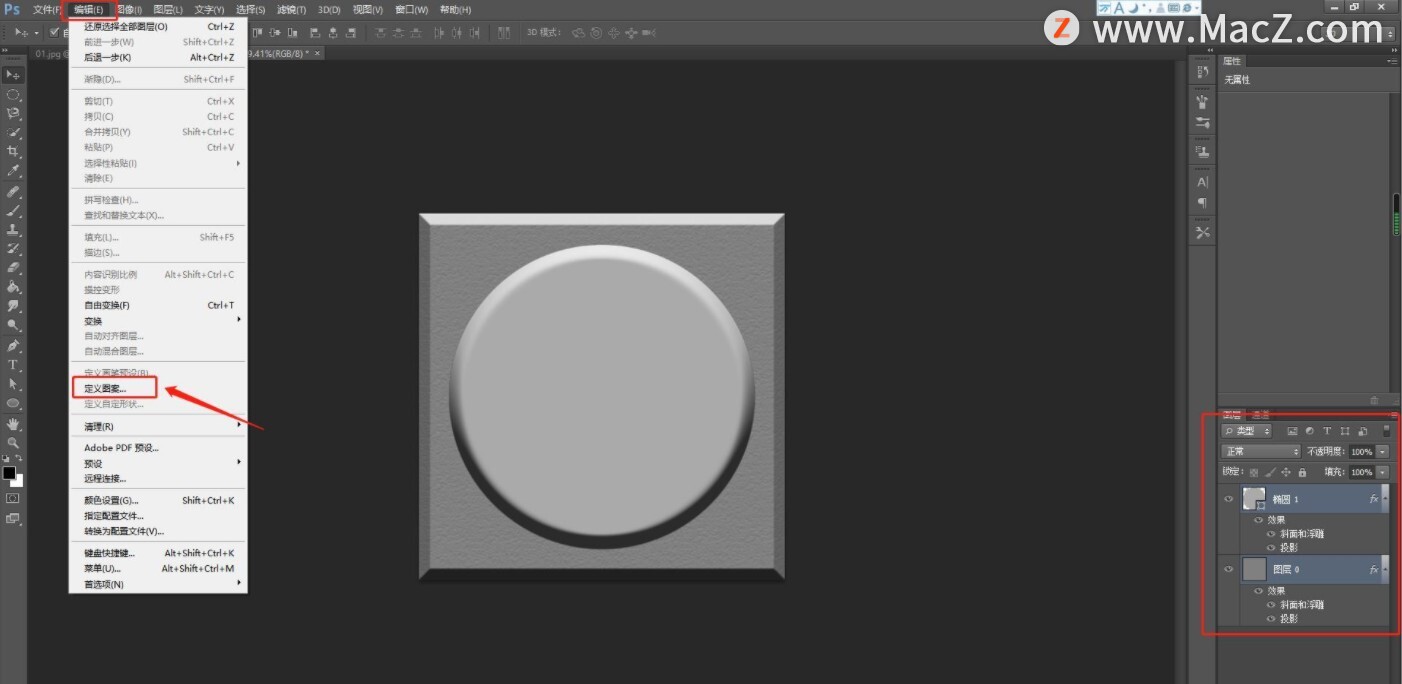Viewport: 1402px width, 684px height.
Task: Select the Pen tool
Action: tap(13, 345)
